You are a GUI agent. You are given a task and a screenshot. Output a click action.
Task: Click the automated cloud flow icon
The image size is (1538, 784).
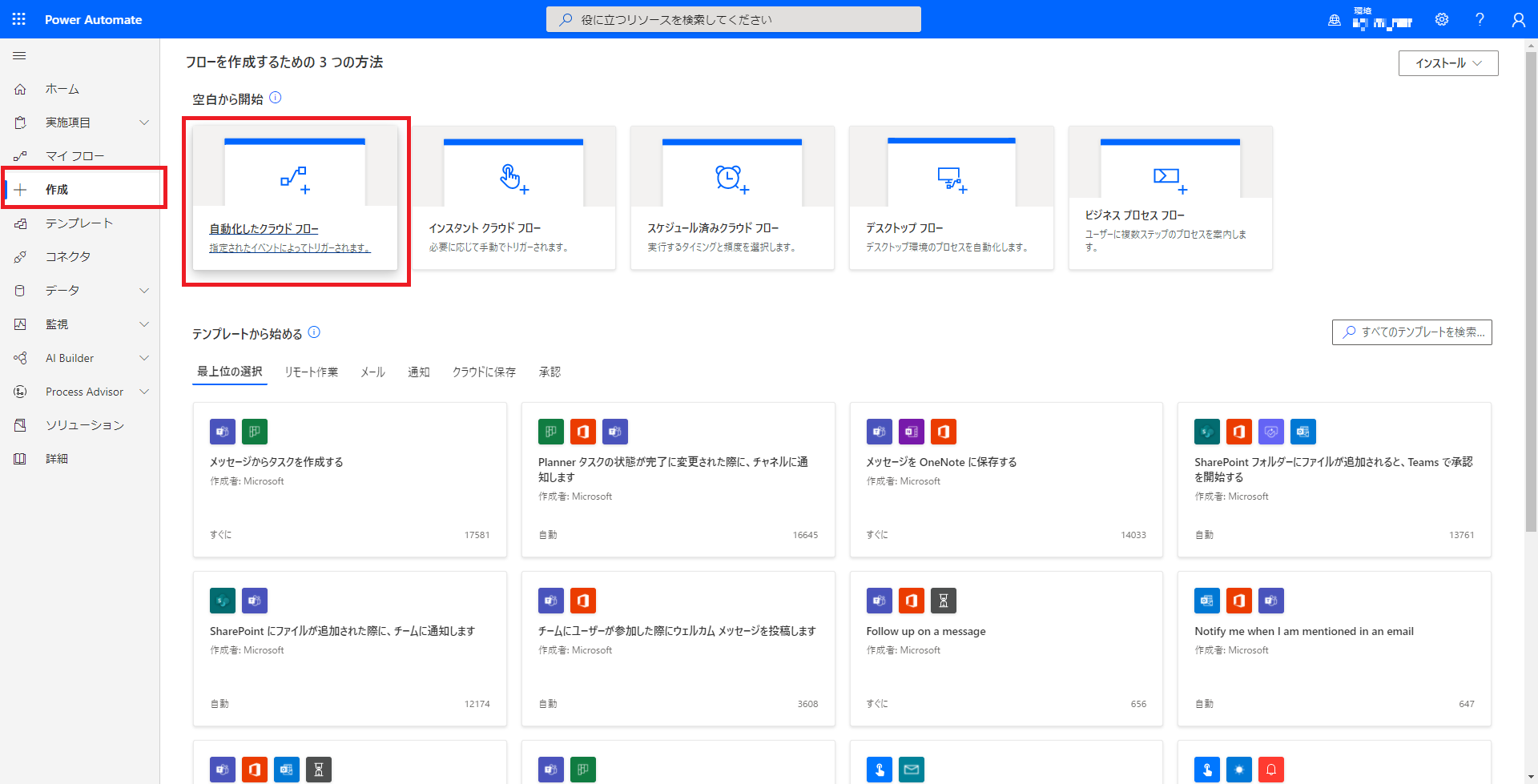pyautogui.click(x=295, y=179)
